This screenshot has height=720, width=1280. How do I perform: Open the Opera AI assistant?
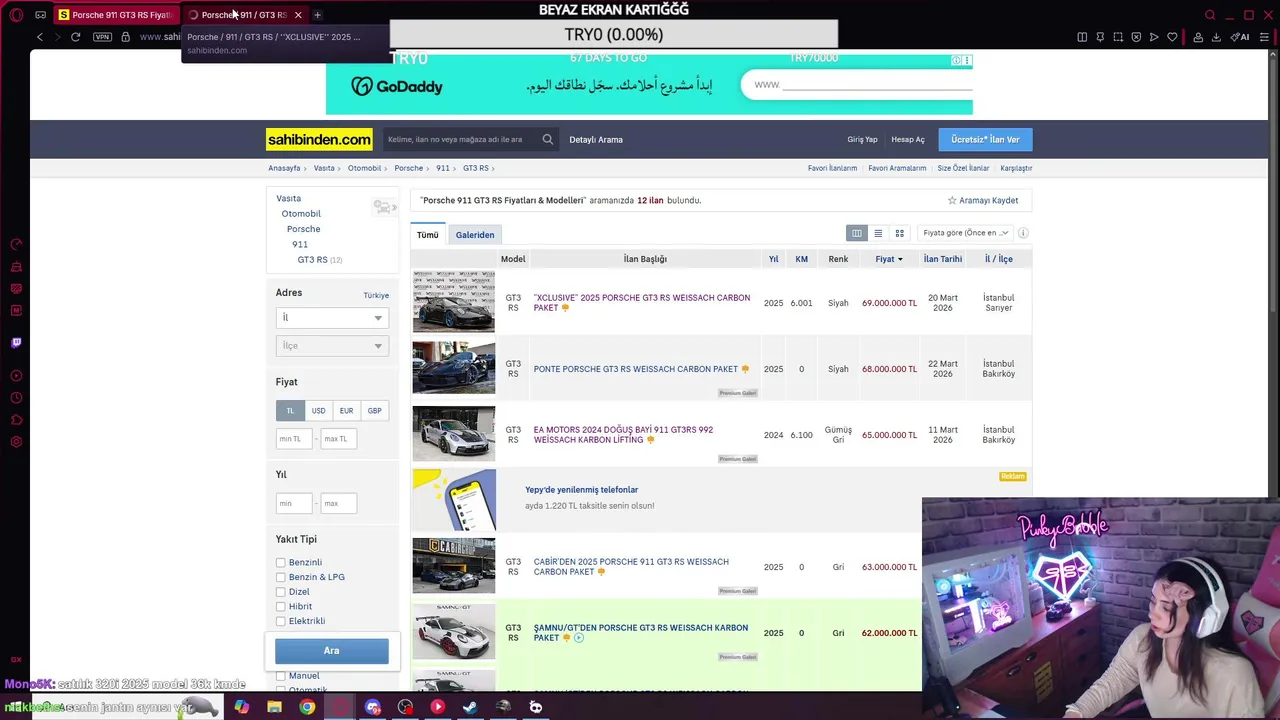click(1240, 37)
